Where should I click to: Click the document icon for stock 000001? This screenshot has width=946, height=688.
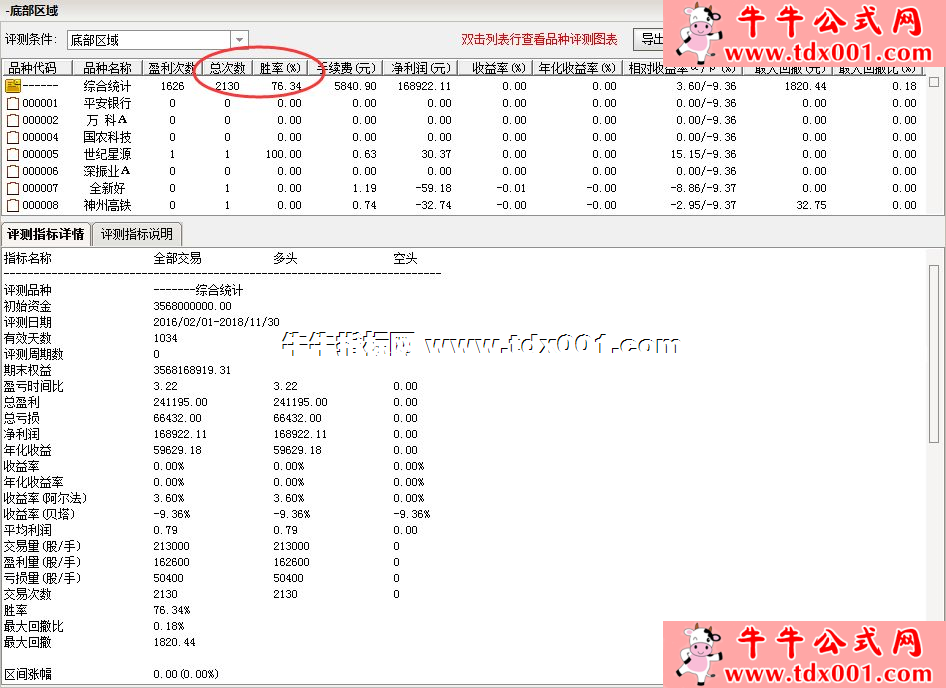[13, 103]
